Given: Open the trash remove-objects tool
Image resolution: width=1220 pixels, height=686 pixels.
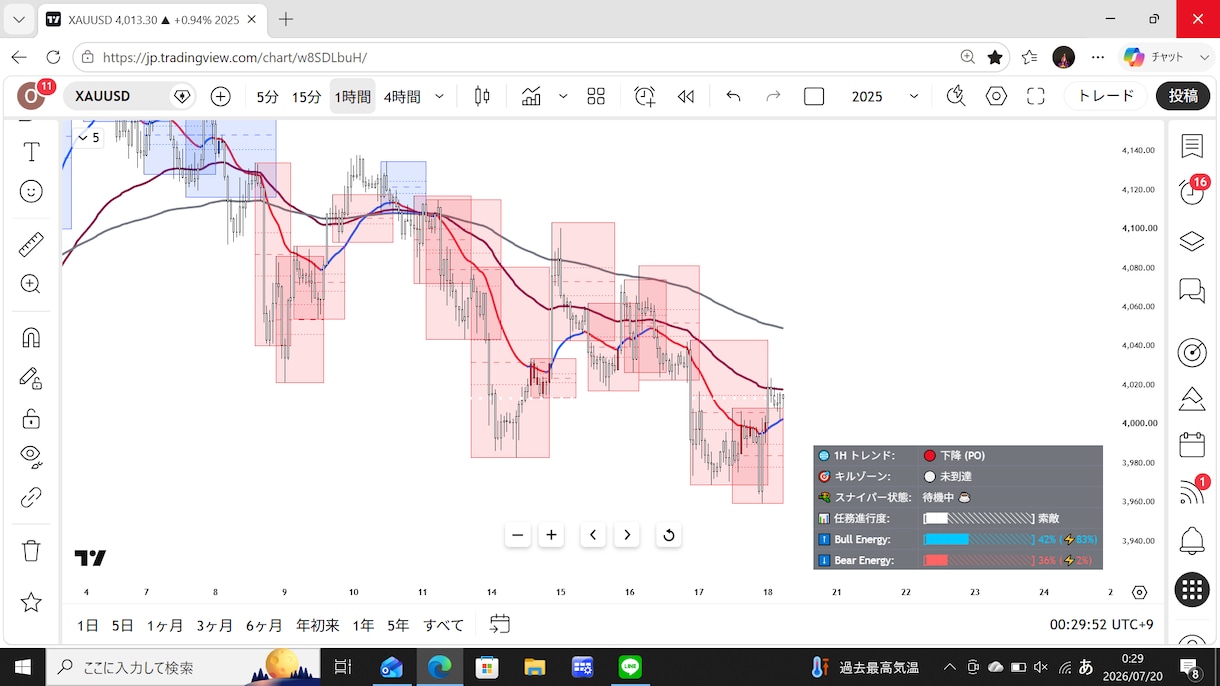Looking at the screenshot, I should pyautogui.click(x=31, y=550).
